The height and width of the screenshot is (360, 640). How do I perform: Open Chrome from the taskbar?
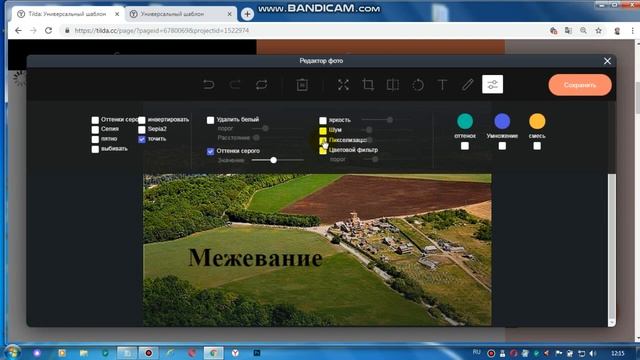(x=213, y=353)
